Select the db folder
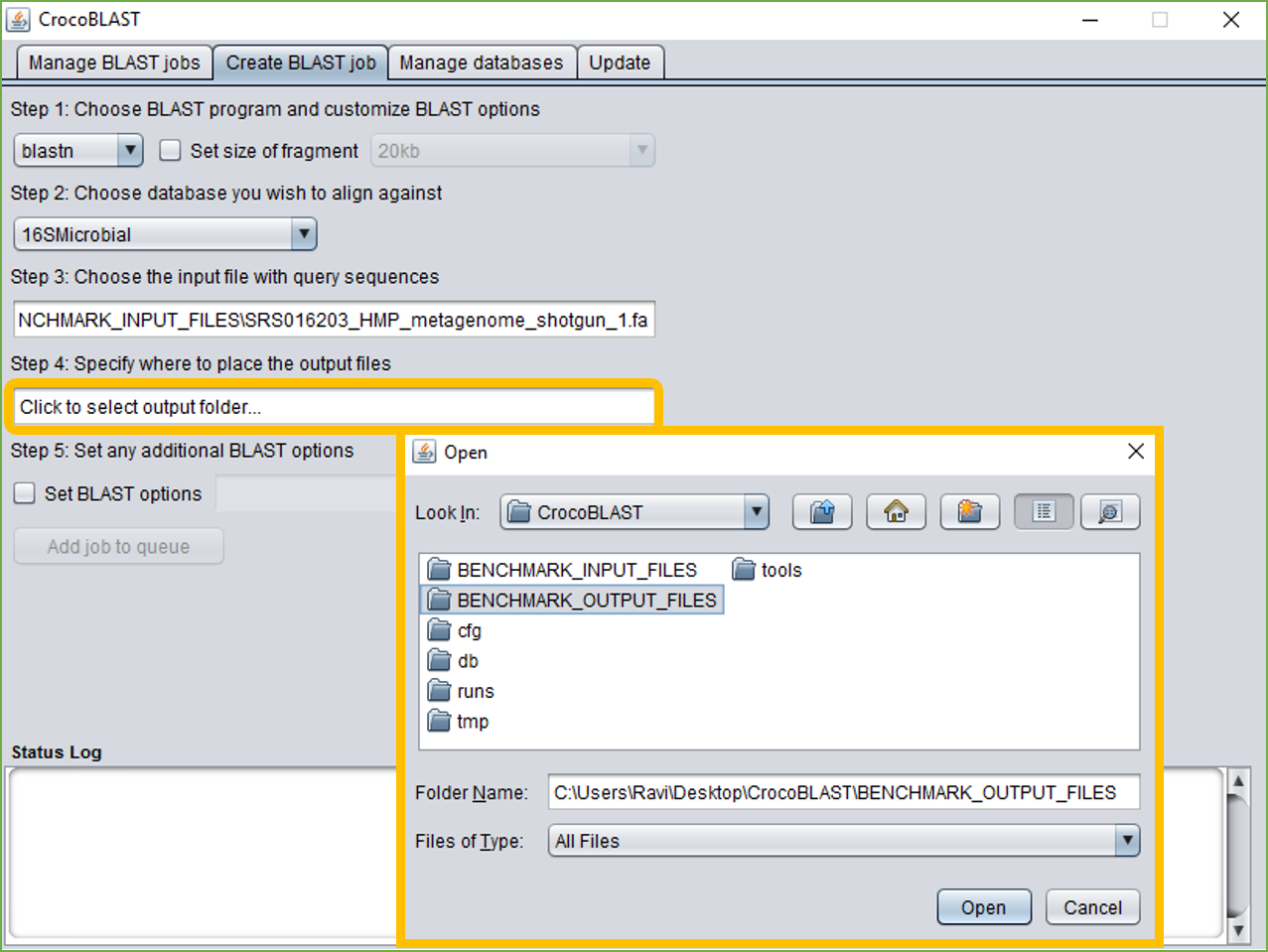The image size is (1268, 952). click(453, 660)
